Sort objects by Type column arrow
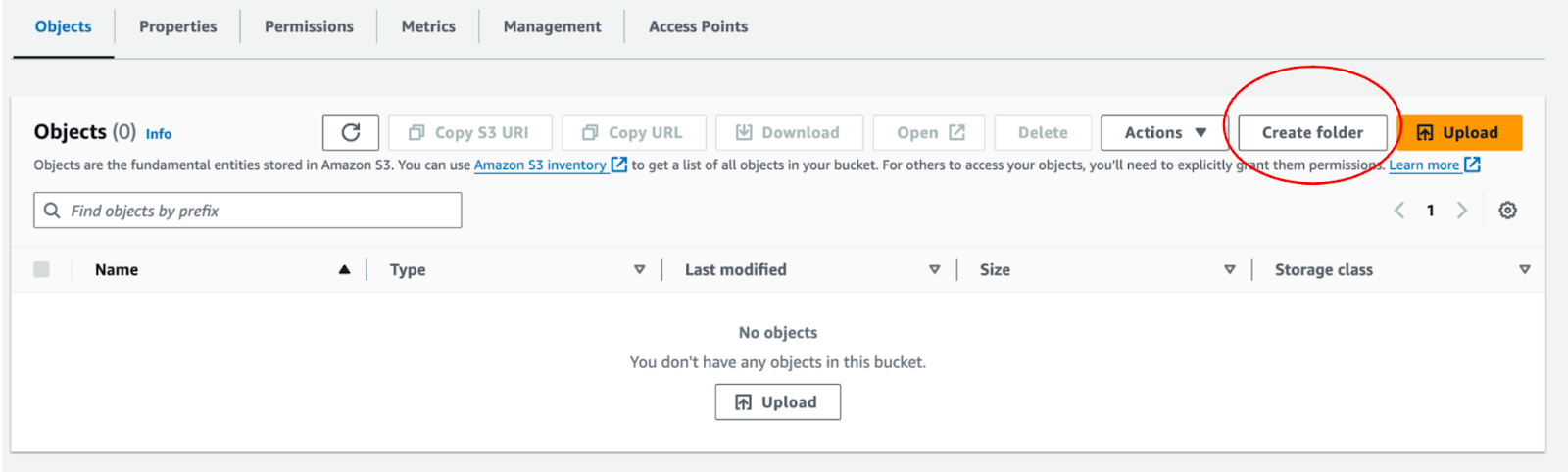This screenshot has width=1568, height=472. (639, 269)
